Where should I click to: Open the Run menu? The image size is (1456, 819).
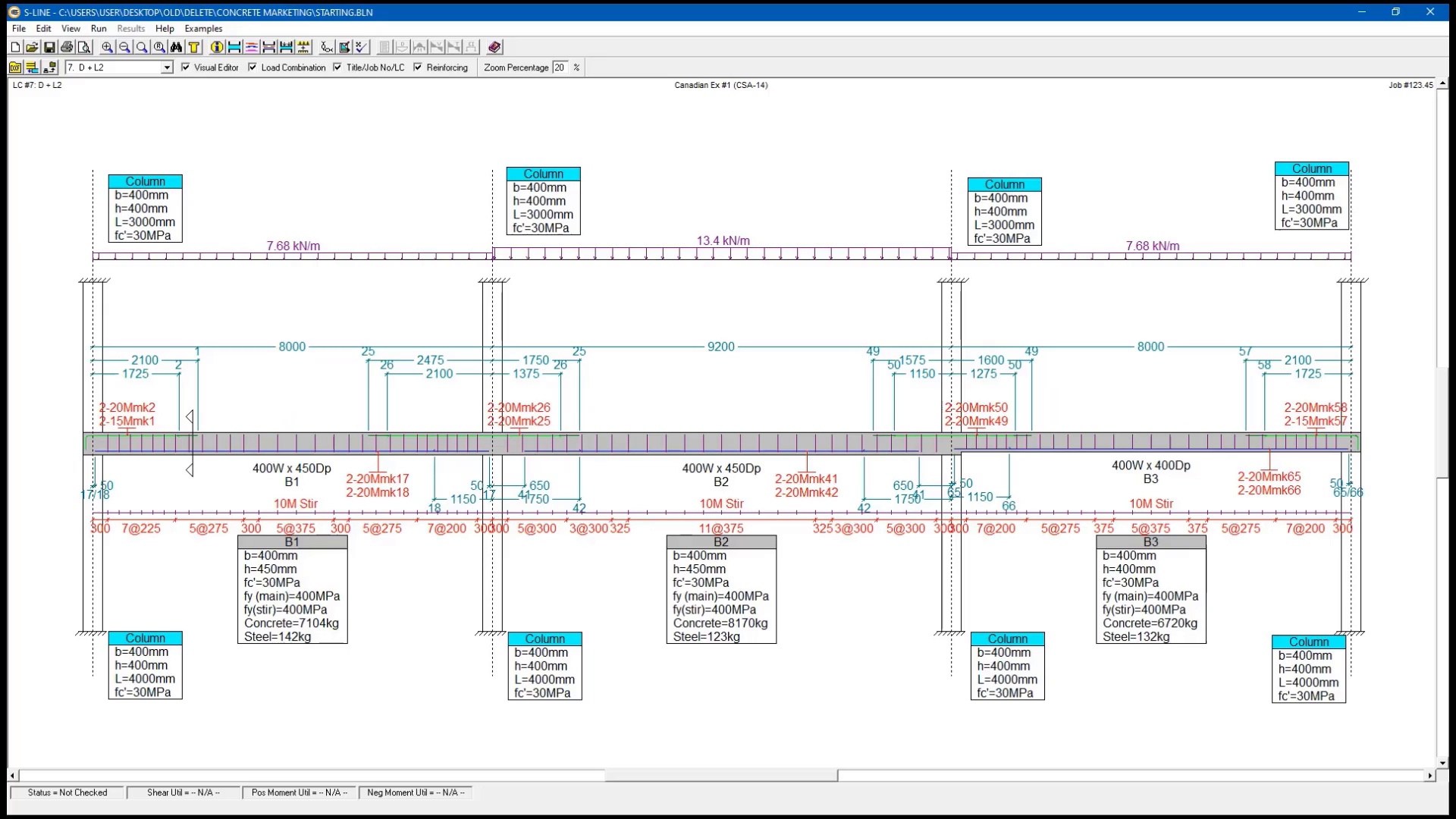[x=99, y=29]
